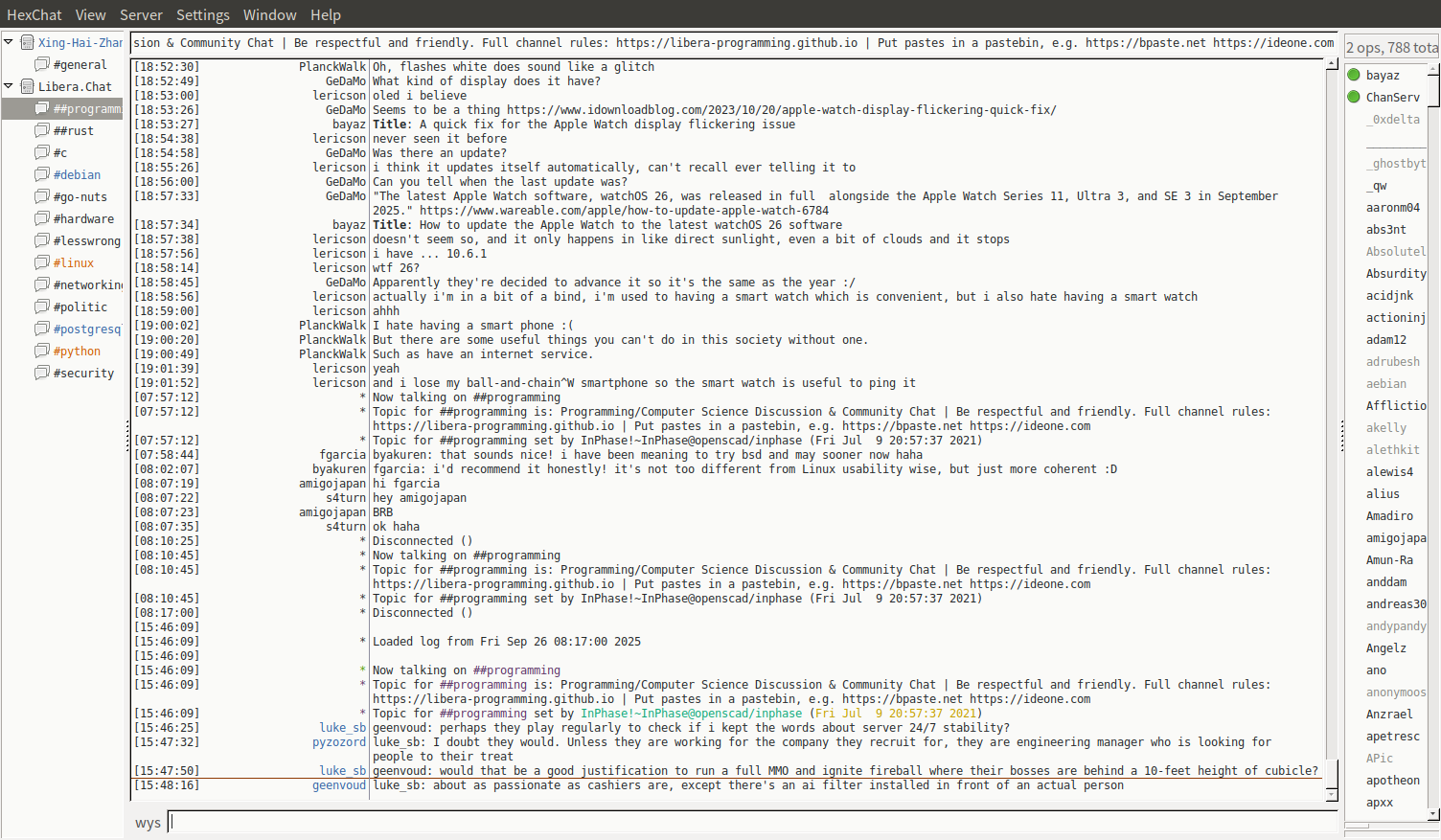Click the wareable.com watch update link
Image resolution: width=1441 pixels, height=840 pixels.
[x=624, y=210]
